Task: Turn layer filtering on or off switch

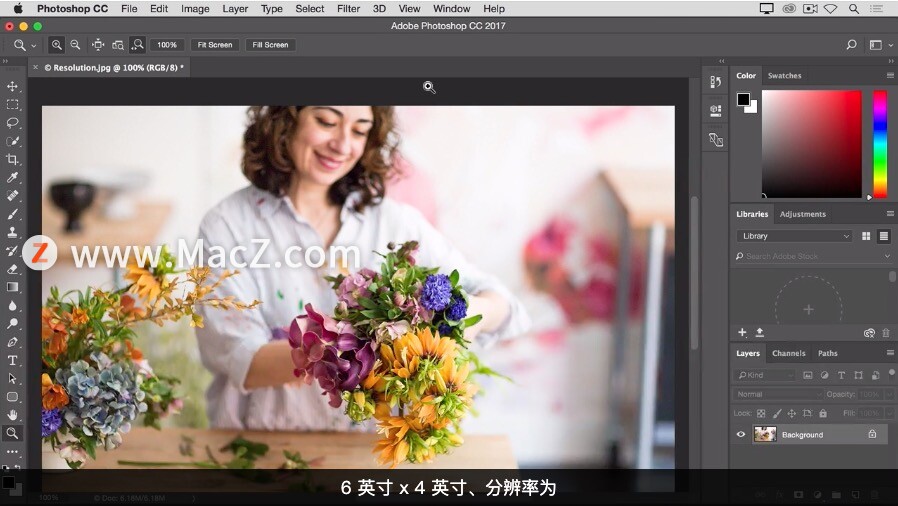Action: 891,373
